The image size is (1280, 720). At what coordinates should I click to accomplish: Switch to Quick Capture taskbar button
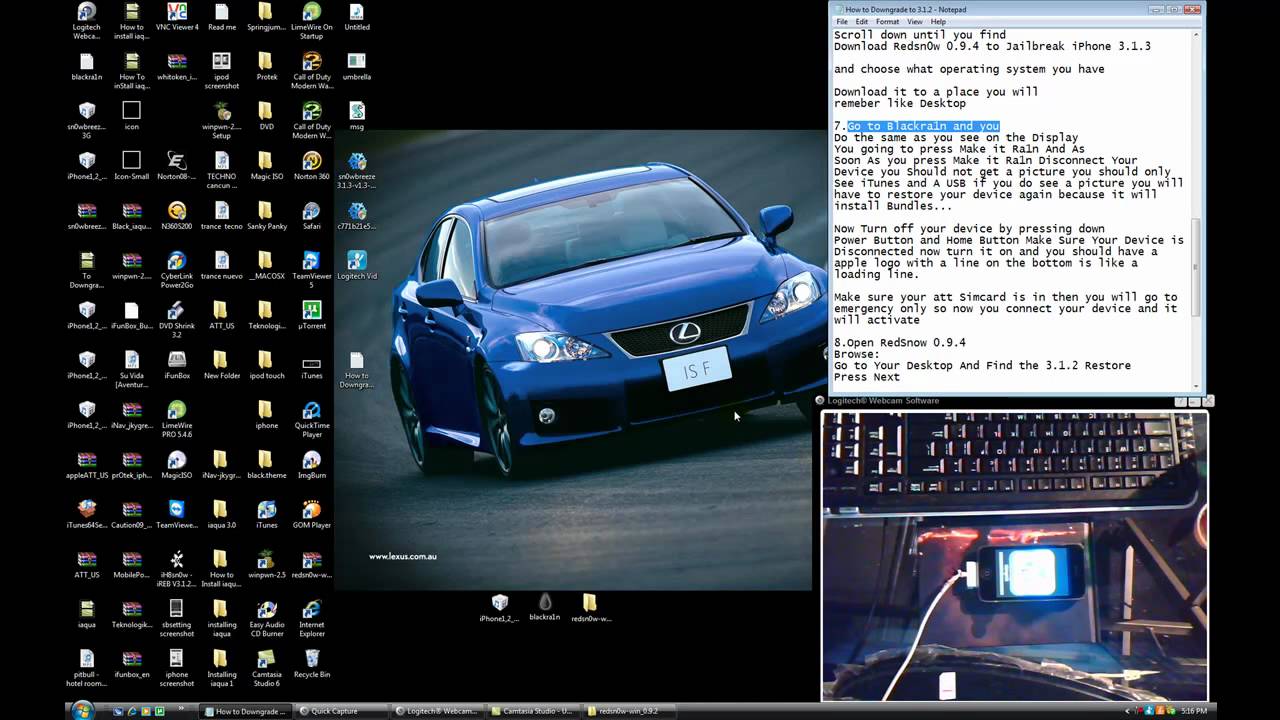click(x=344, y=711)
